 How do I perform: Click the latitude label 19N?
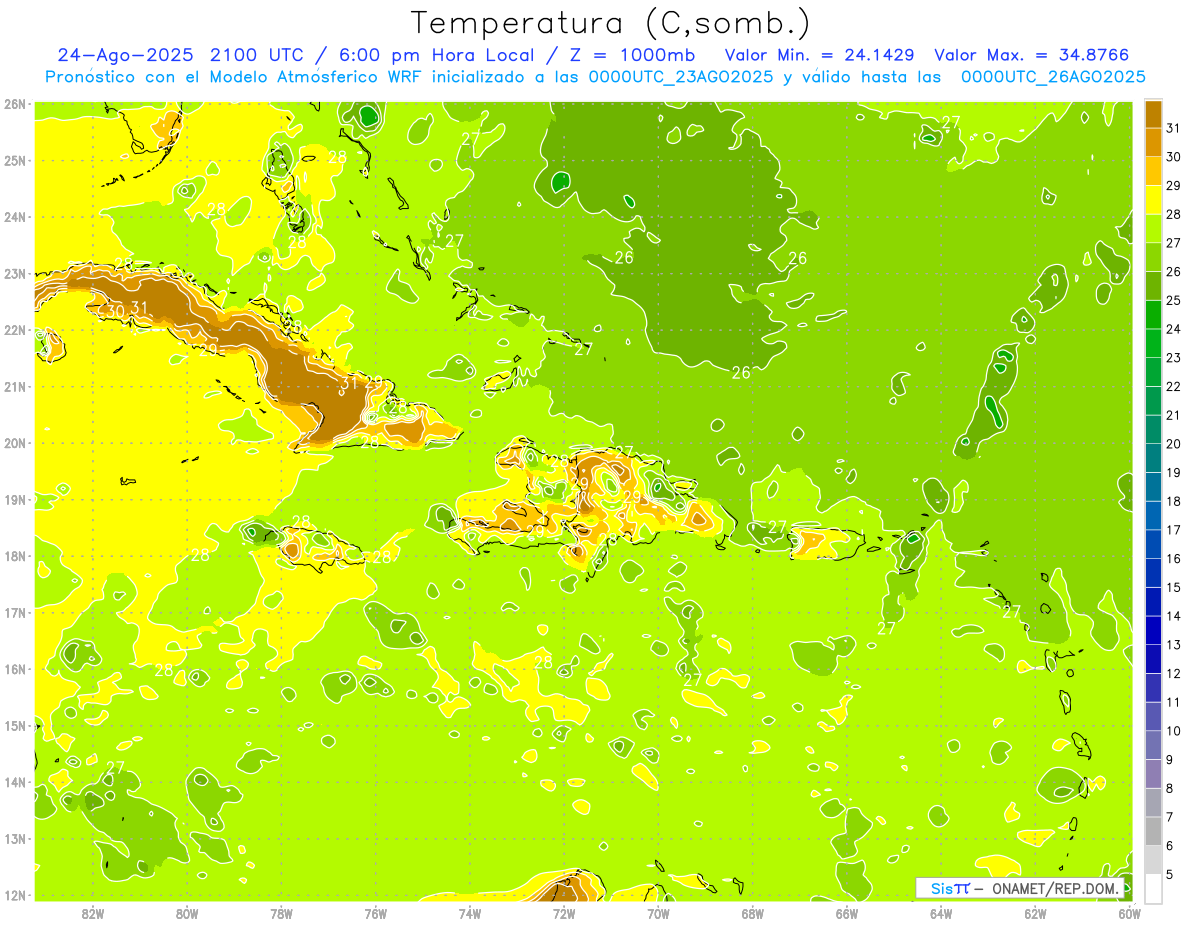point(15,499)
